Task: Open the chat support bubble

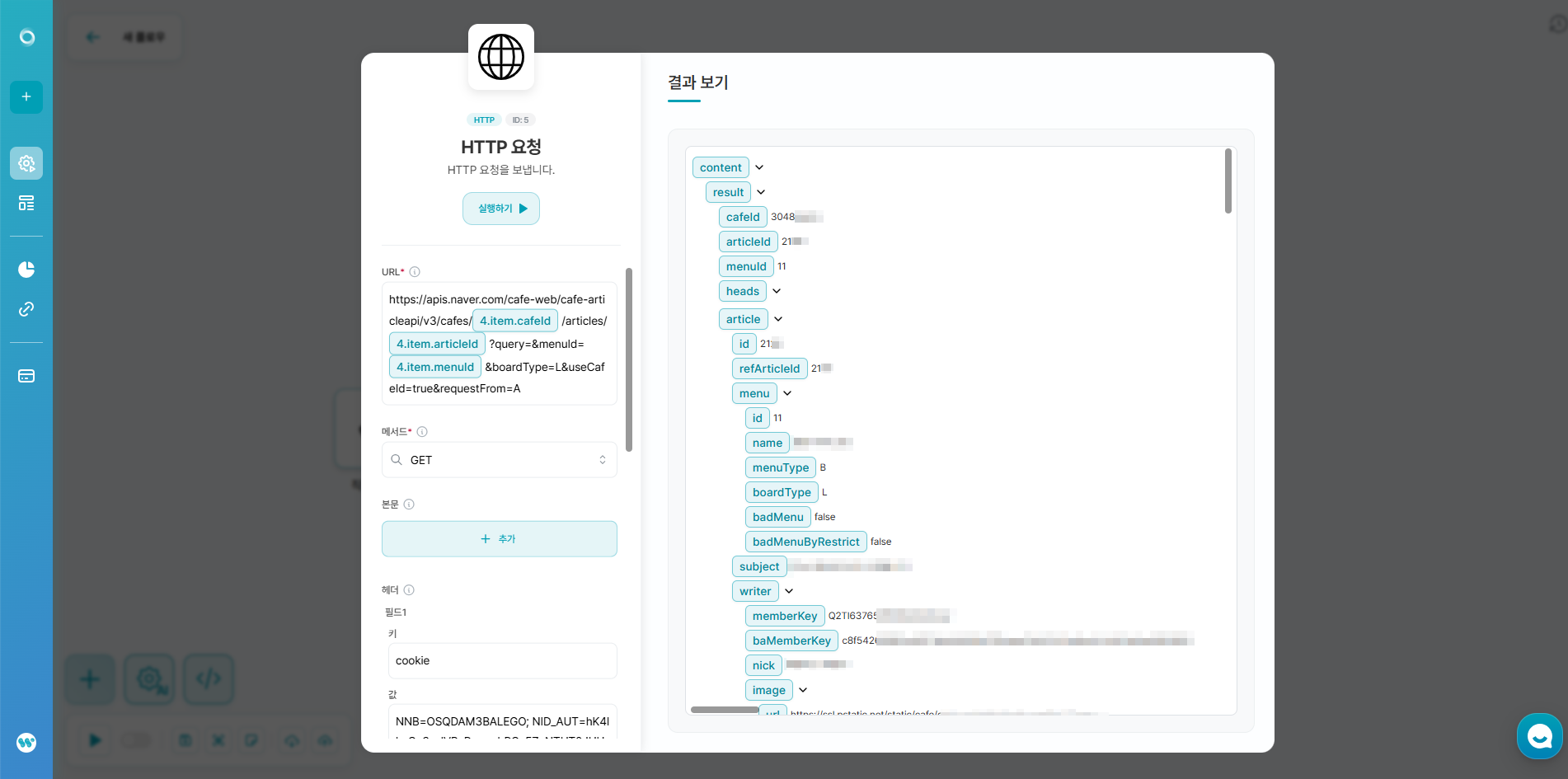Action: 1539,736
